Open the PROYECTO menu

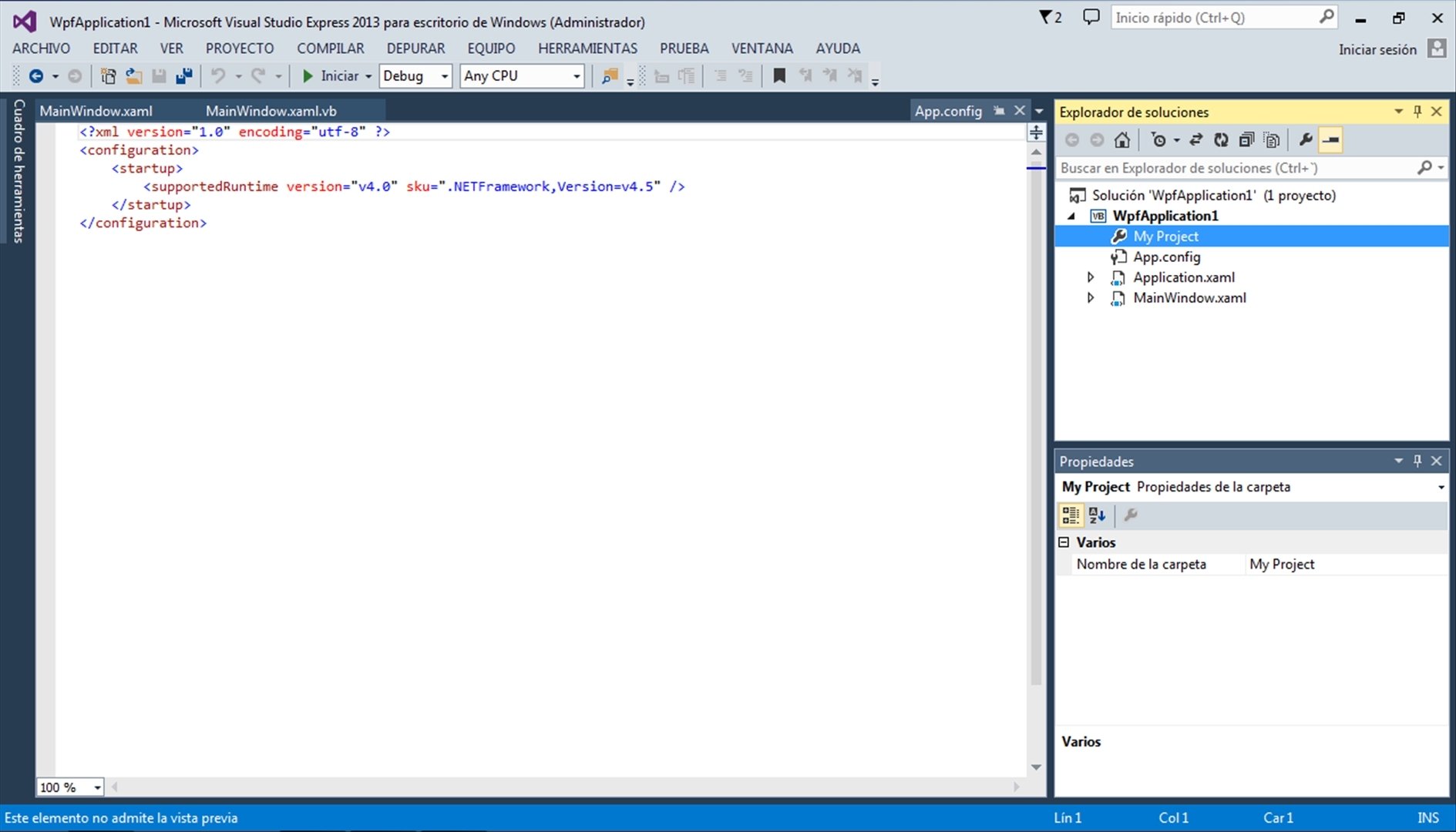coord(240,48)
